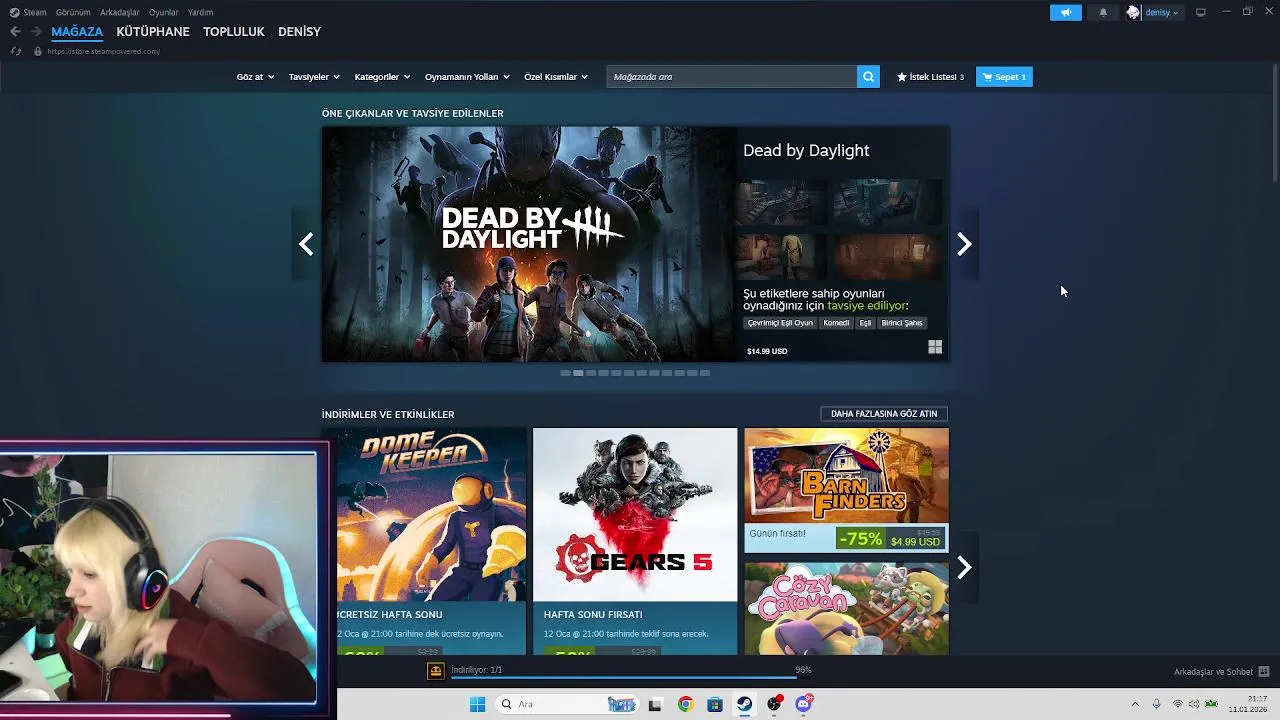Open the Oyunlar menu
The width and height of the screenshot is (1280, 720).
(164, 12)
